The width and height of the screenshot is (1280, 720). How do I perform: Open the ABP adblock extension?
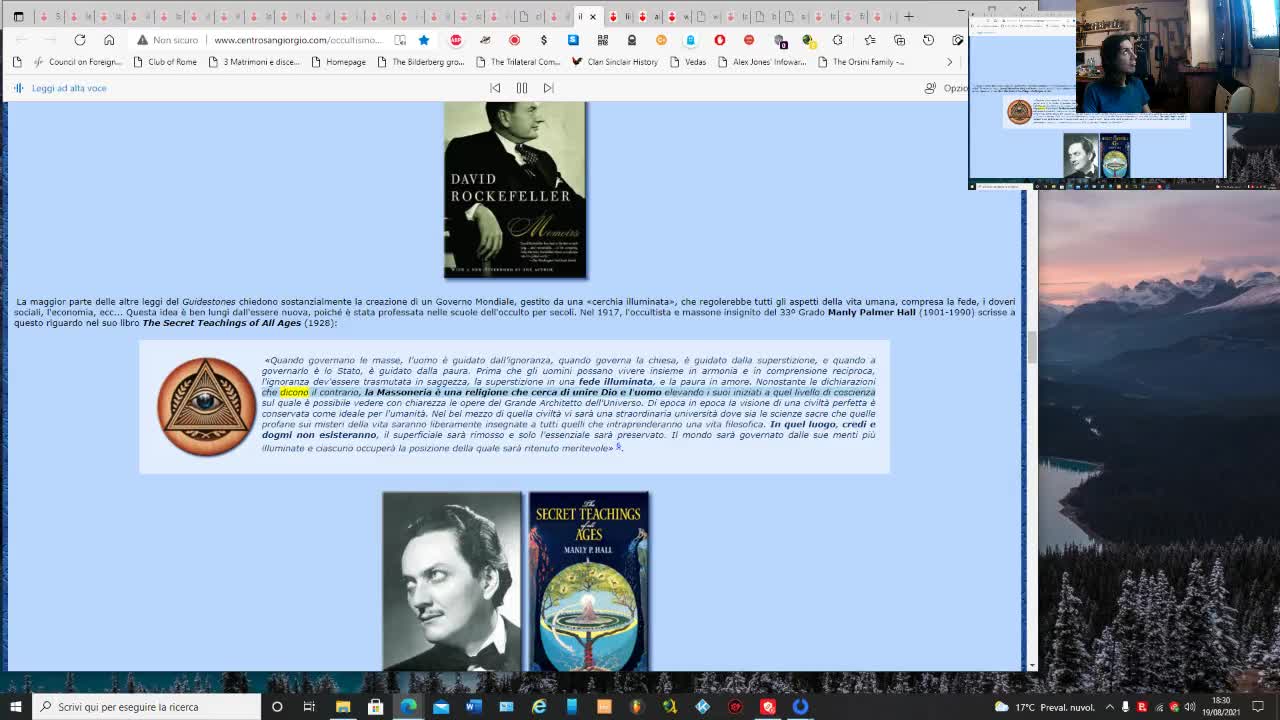[456, 40]
